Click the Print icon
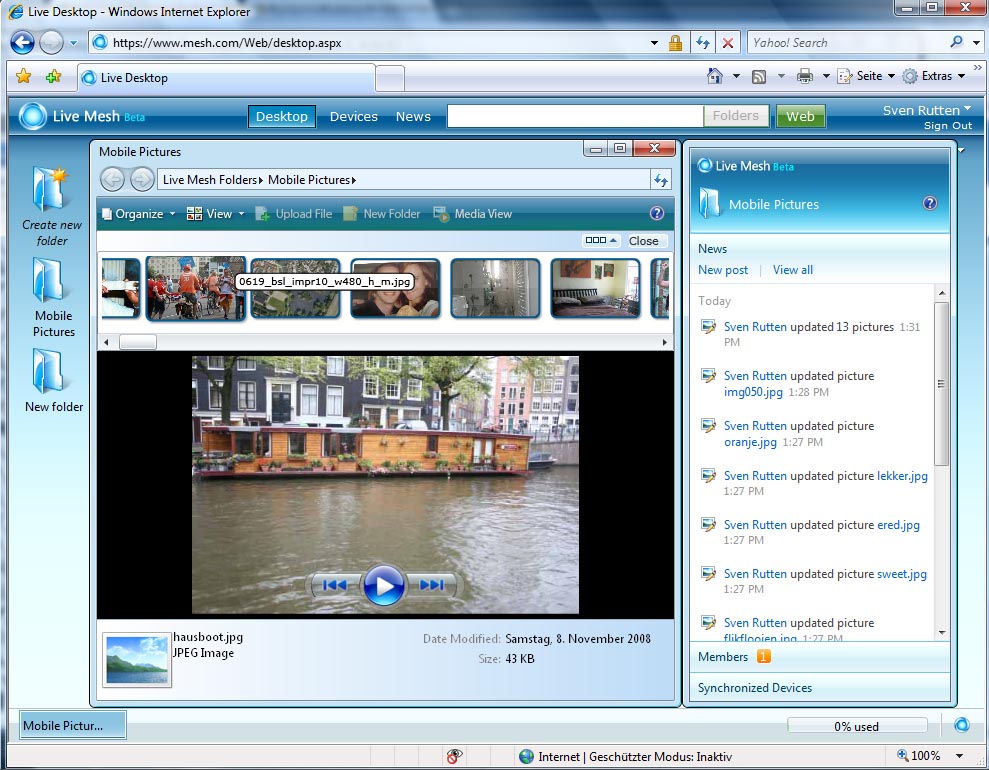 pyautogui.click(x=805, y=76)
